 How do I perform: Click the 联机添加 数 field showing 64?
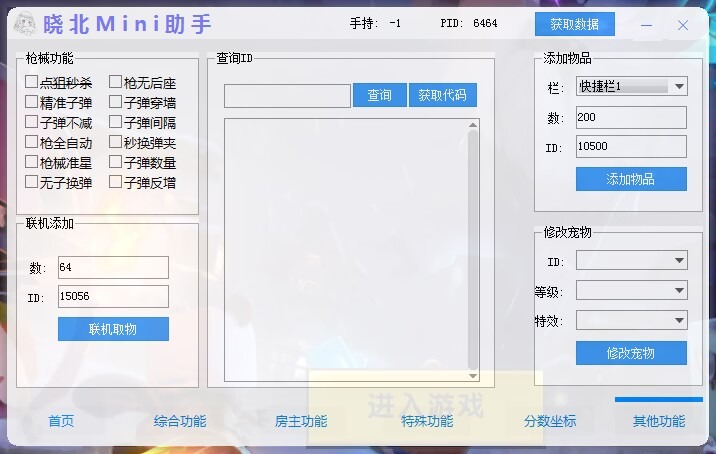(x=113, y=268)
